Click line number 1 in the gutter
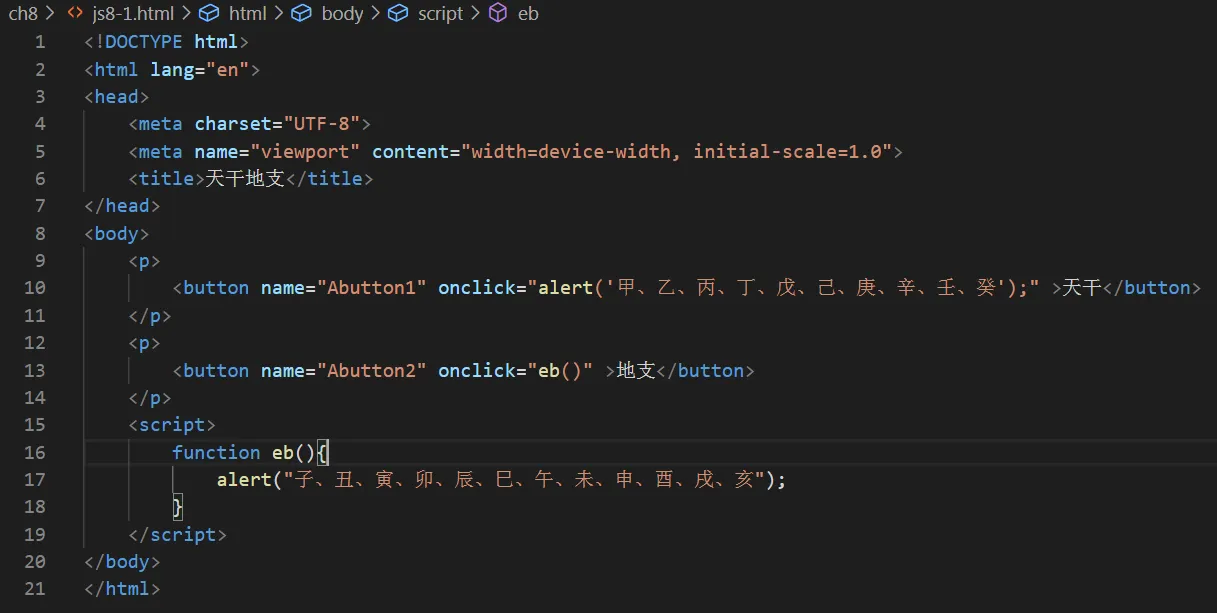 pyautogui.click(x=40, y=42)
